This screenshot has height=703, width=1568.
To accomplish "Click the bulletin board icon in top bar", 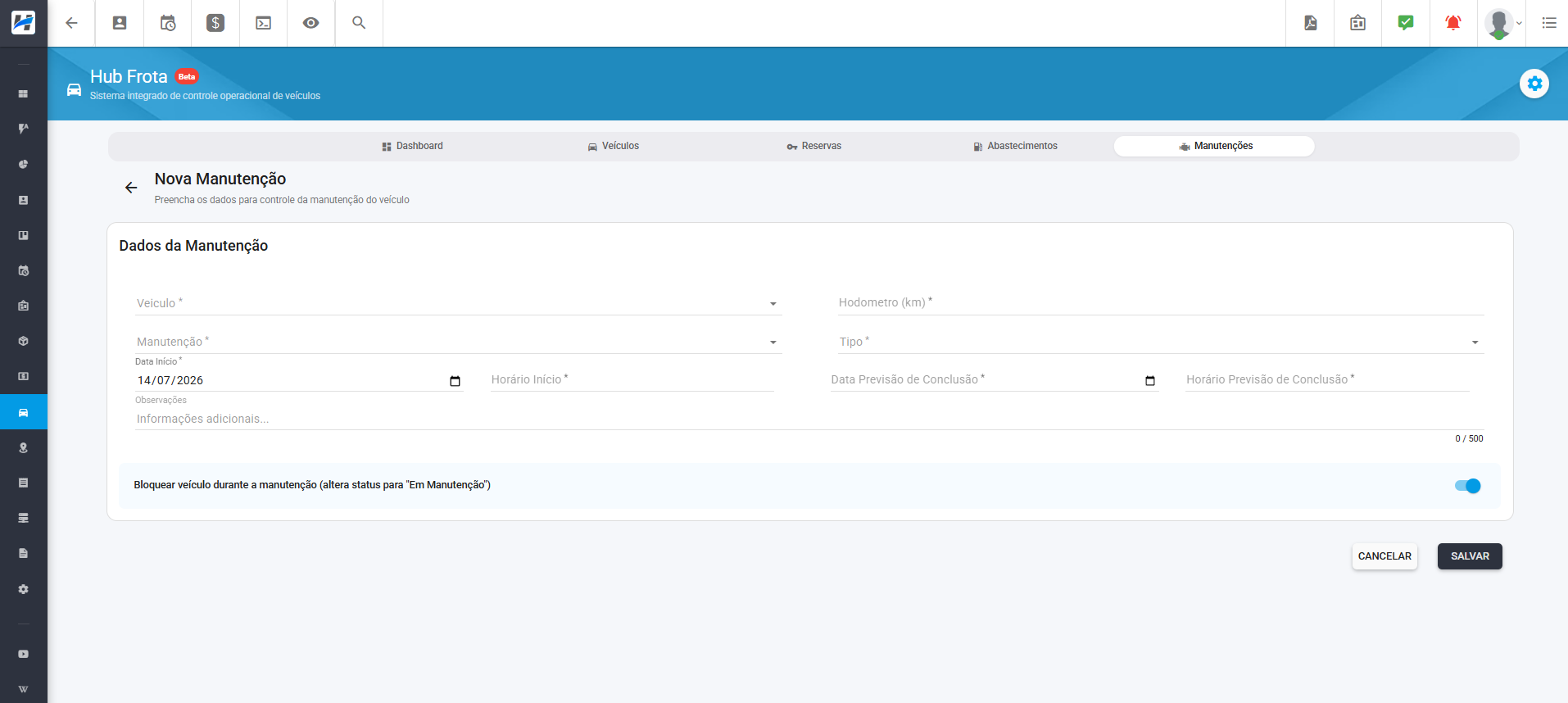I will click(x=1357, y=23).
